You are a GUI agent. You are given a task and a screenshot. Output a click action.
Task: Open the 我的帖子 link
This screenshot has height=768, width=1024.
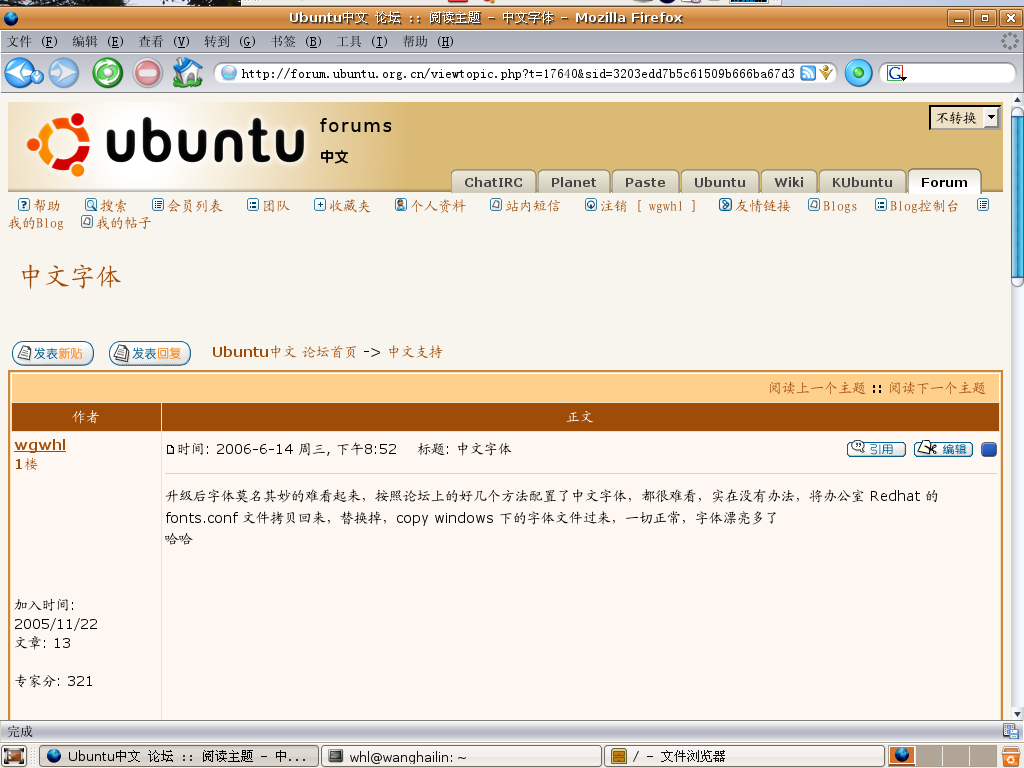[116, 223]
